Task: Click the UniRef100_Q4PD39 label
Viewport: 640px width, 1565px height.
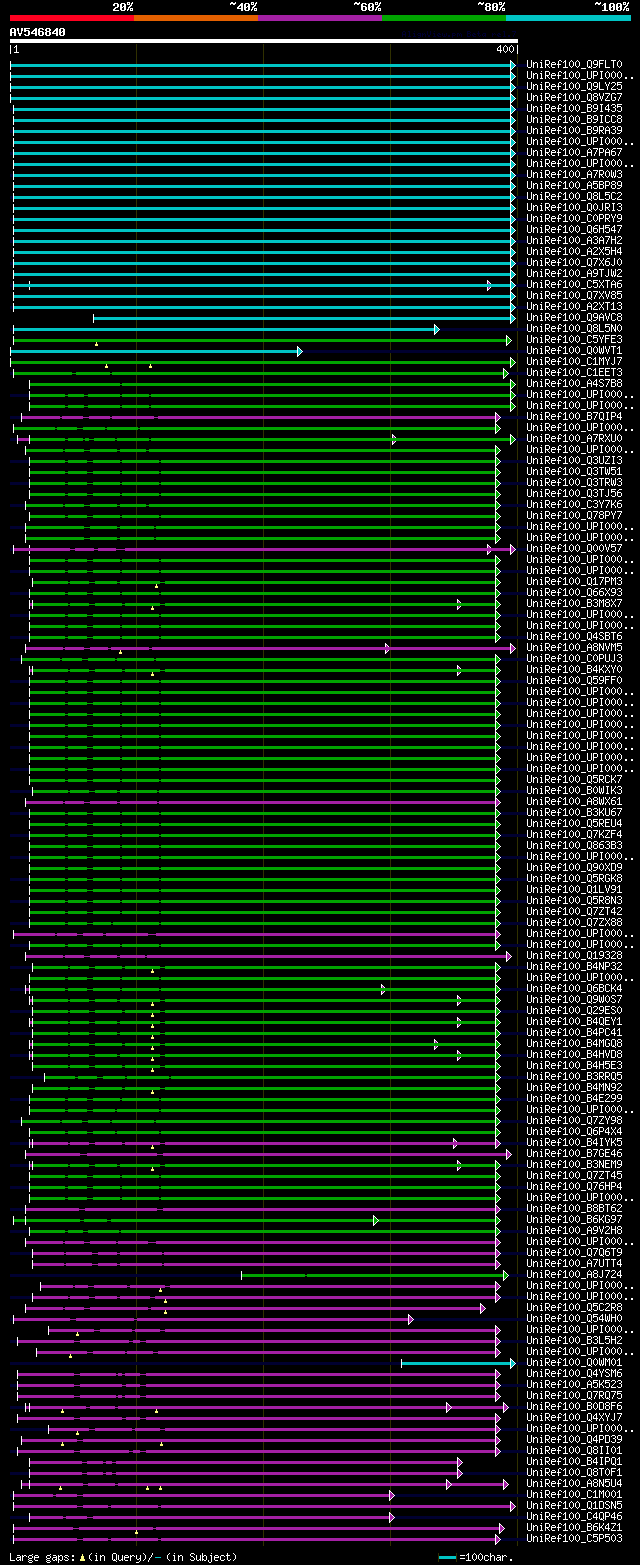Action: pos(574,1440)
